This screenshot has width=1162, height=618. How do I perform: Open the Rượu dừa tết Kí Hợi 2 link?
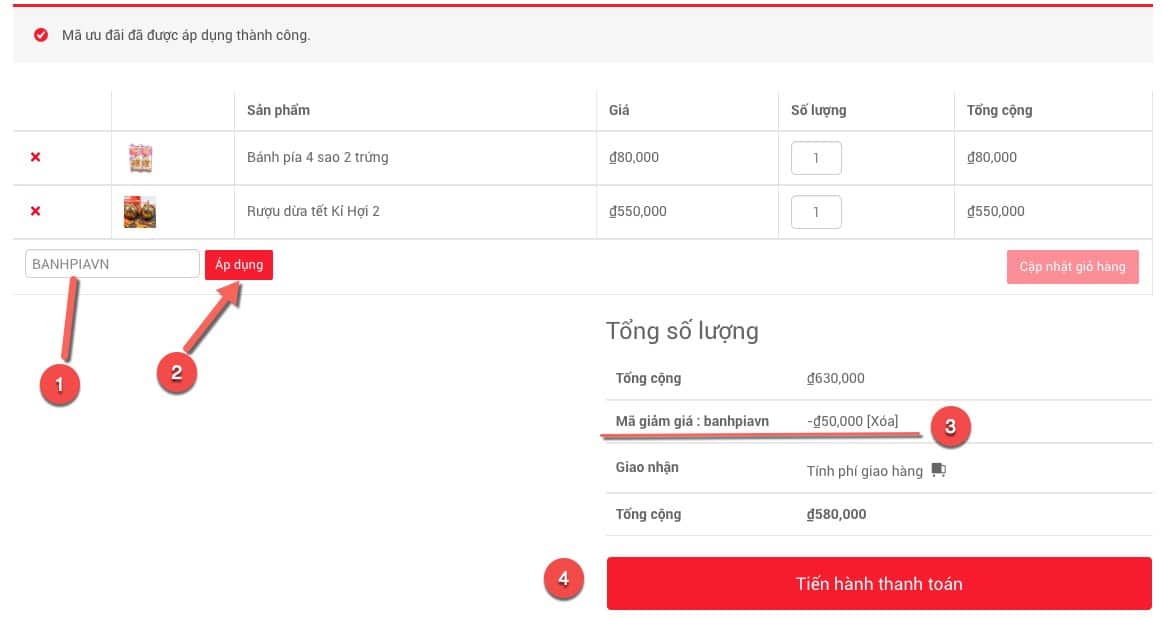(313, 212)
